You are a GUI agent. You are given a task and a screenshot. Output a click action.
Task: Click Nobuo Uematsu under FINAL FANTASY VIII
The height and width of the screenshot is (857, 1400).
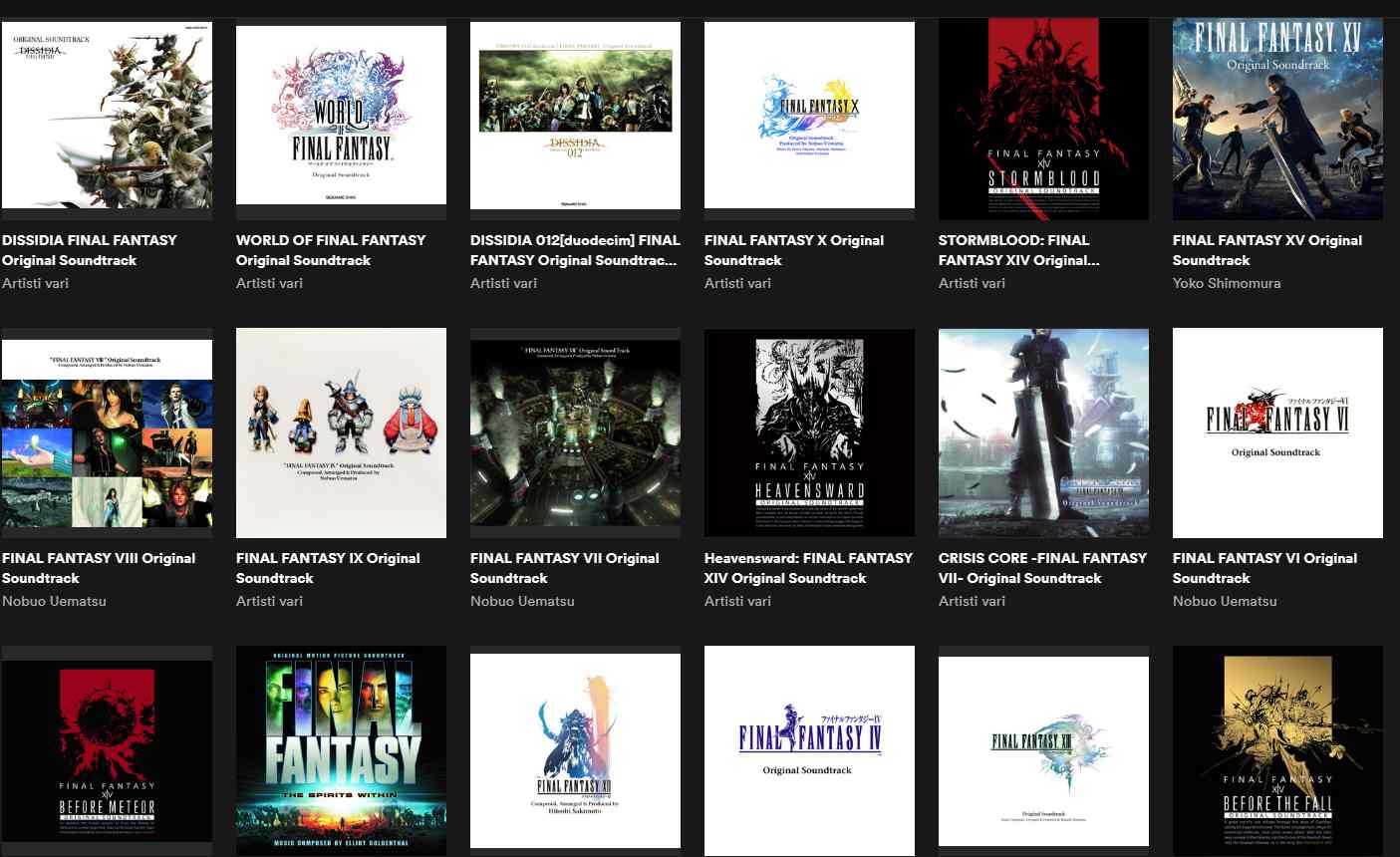click(54, 601)
